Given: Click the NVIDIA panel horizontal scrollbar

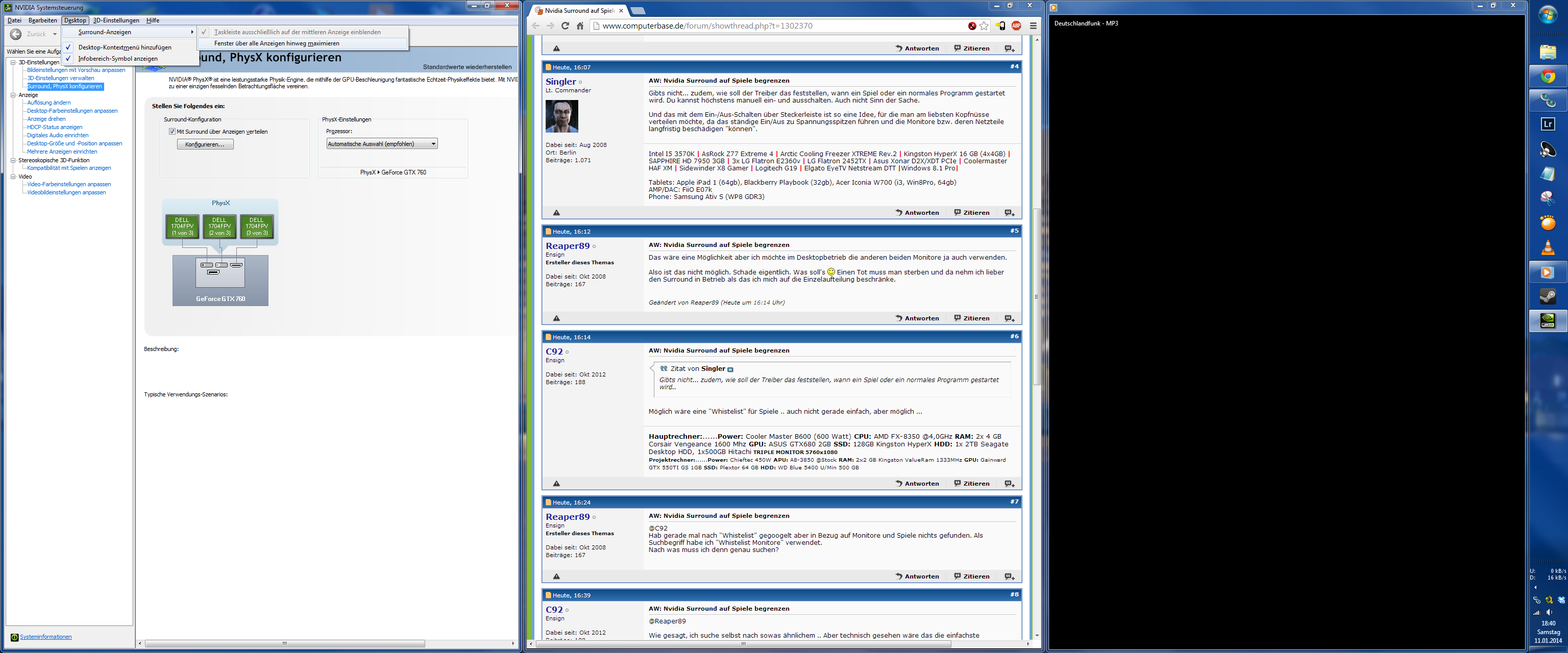Looking at the screenshot, I should pyautogui.click(x=285, y=643).
